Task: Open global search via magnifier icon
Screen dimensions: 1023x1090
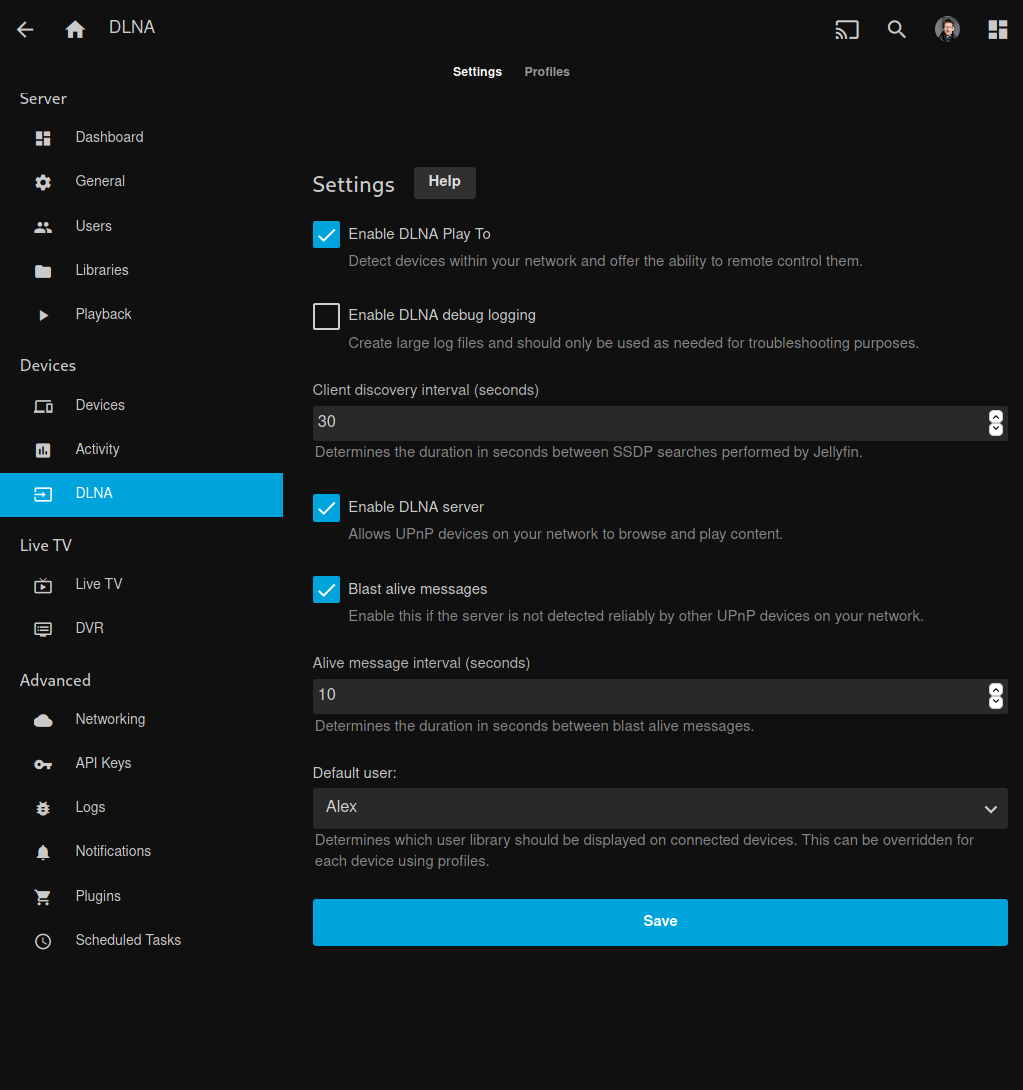Action: (896, 29)
